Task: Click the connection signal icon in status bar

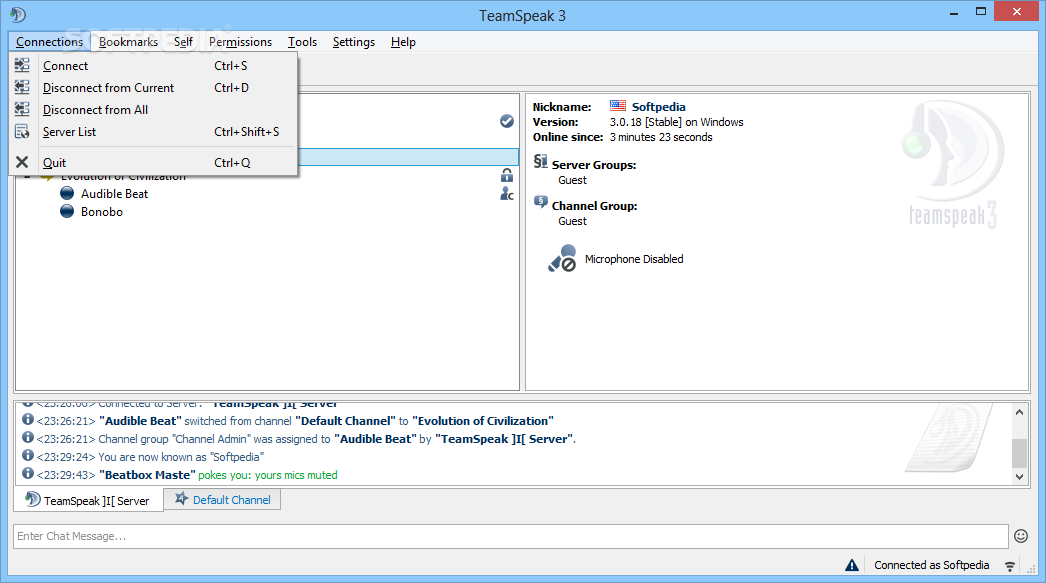Action: 1010,566
